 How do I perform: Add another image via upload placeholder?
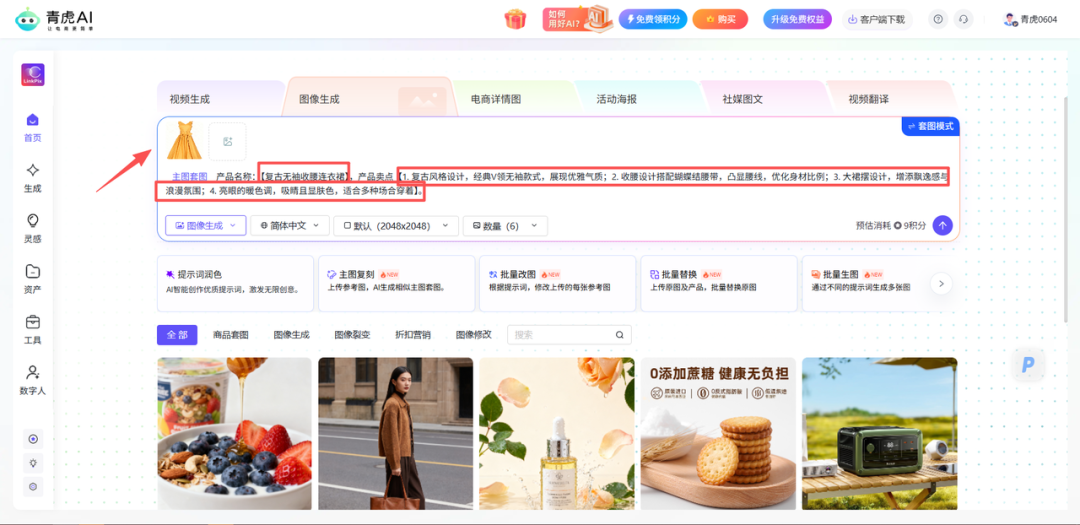[227, 141]
